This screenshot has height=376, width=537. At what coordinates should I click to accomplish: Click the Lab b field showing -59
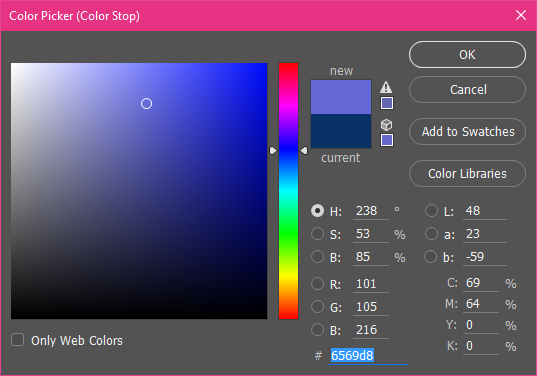(x=485, y=257)
